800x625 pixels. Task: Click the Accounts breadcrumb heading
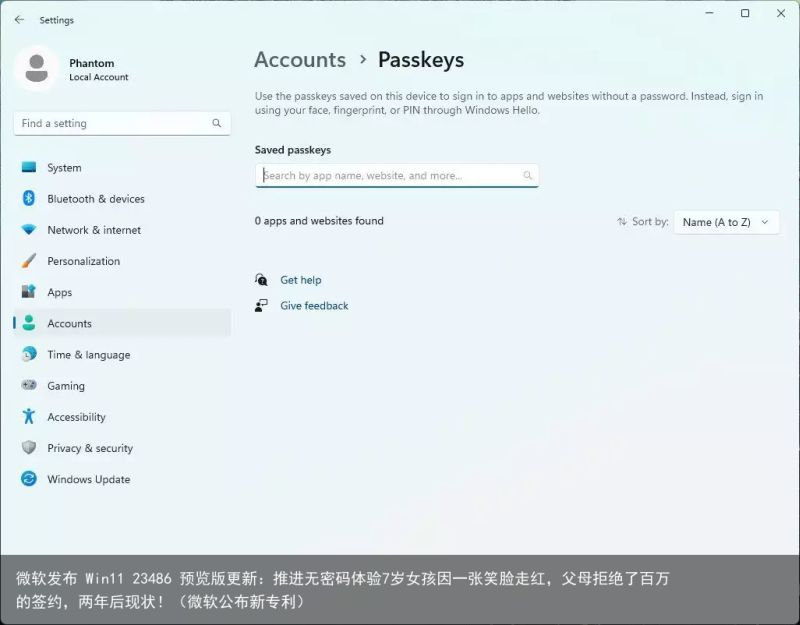pyautogui.click(x=300, y=60)
